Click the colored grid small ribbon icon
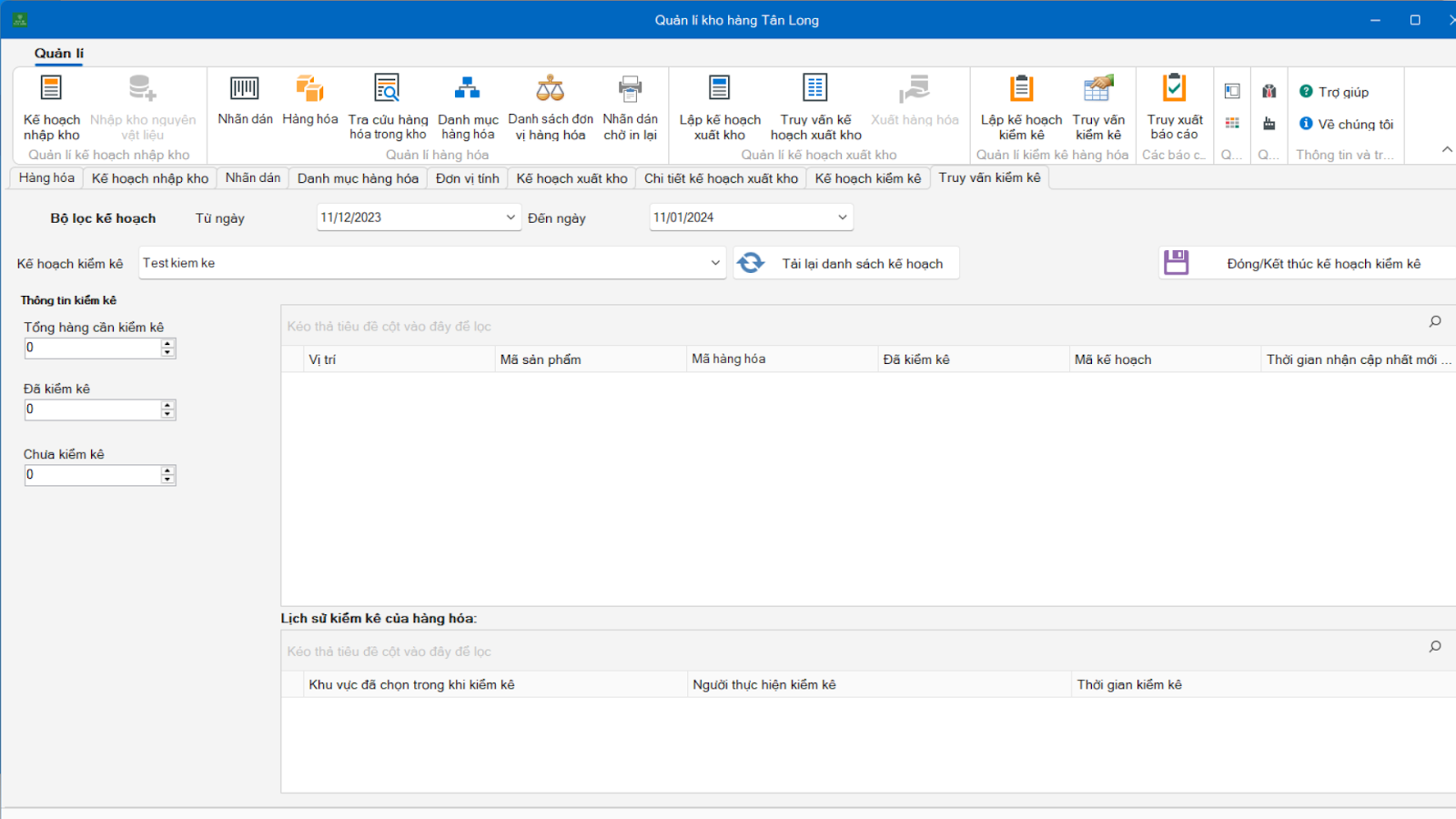The height and width of the screenshot is (819, 1456). coord(1232,123)
